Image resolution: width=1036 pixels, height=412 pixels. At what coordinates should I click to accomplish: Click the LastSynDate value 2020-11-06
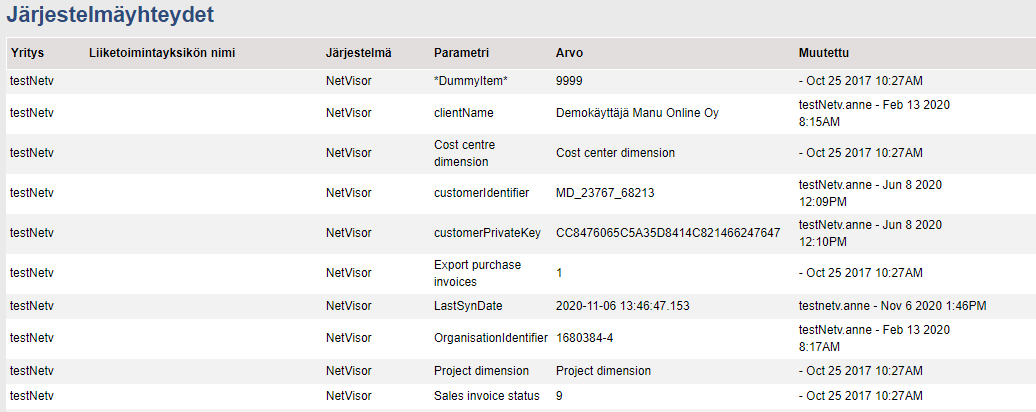click(623, 305)
